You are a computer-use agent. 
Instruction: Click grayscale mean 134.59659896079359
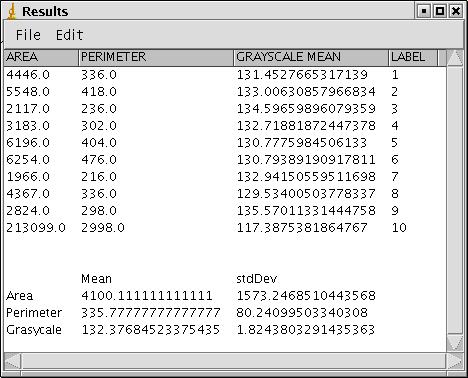tap(306, 109)
